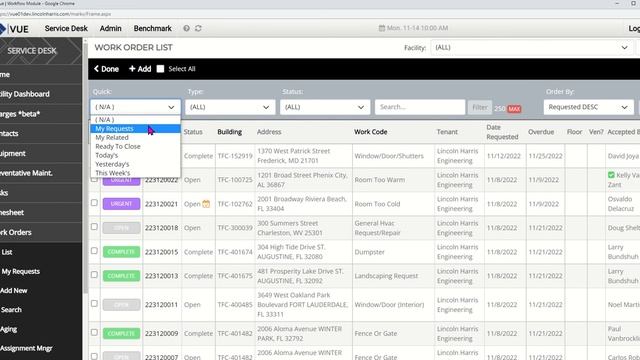Click building TFC-152919 cell
This screenshot has height=360, width=640.
235,156
